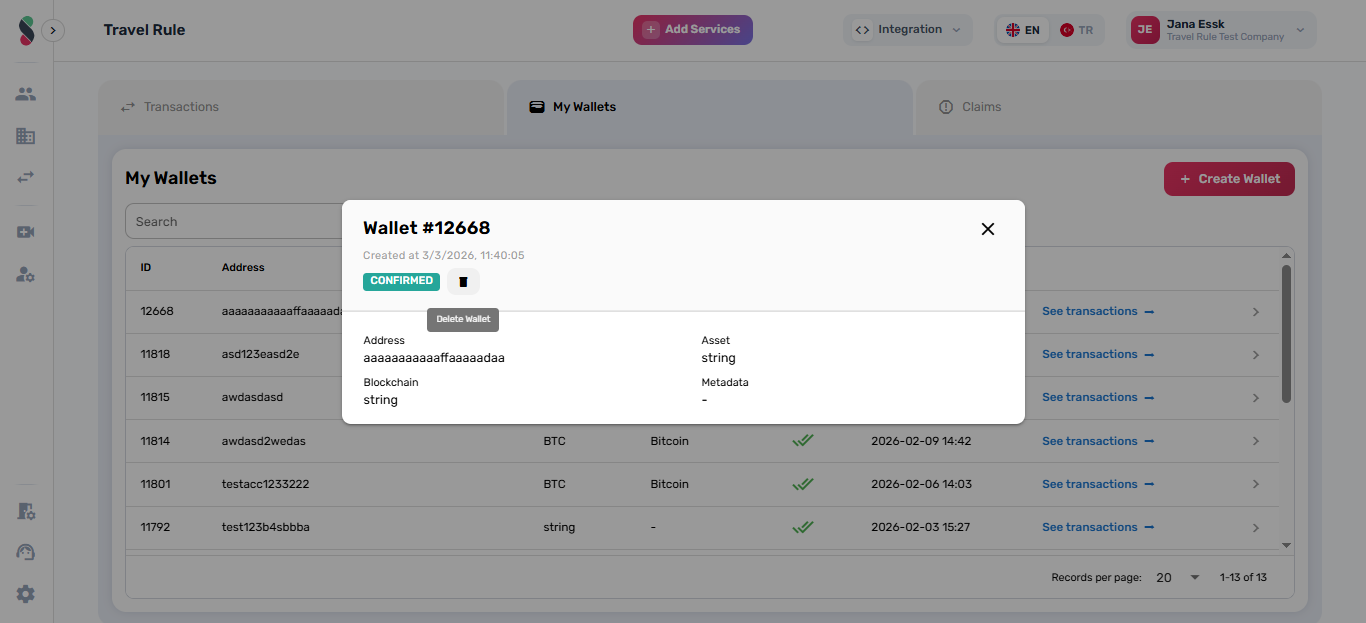See transactions for wallet 11815
Viewport: 1366px width, 623px height.
pos(1098,398)
